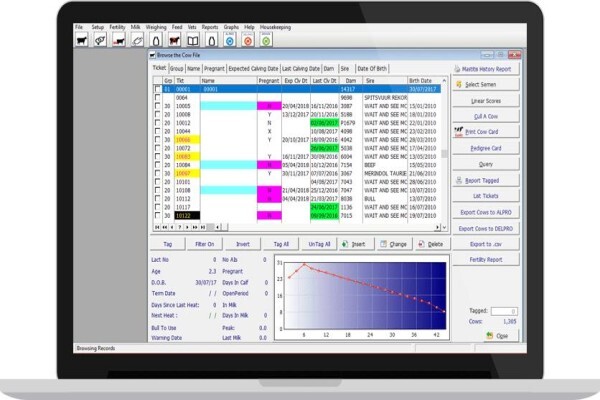
Task: Click the light grey fourth toolbar icon
Action: (x=137, y=40)
